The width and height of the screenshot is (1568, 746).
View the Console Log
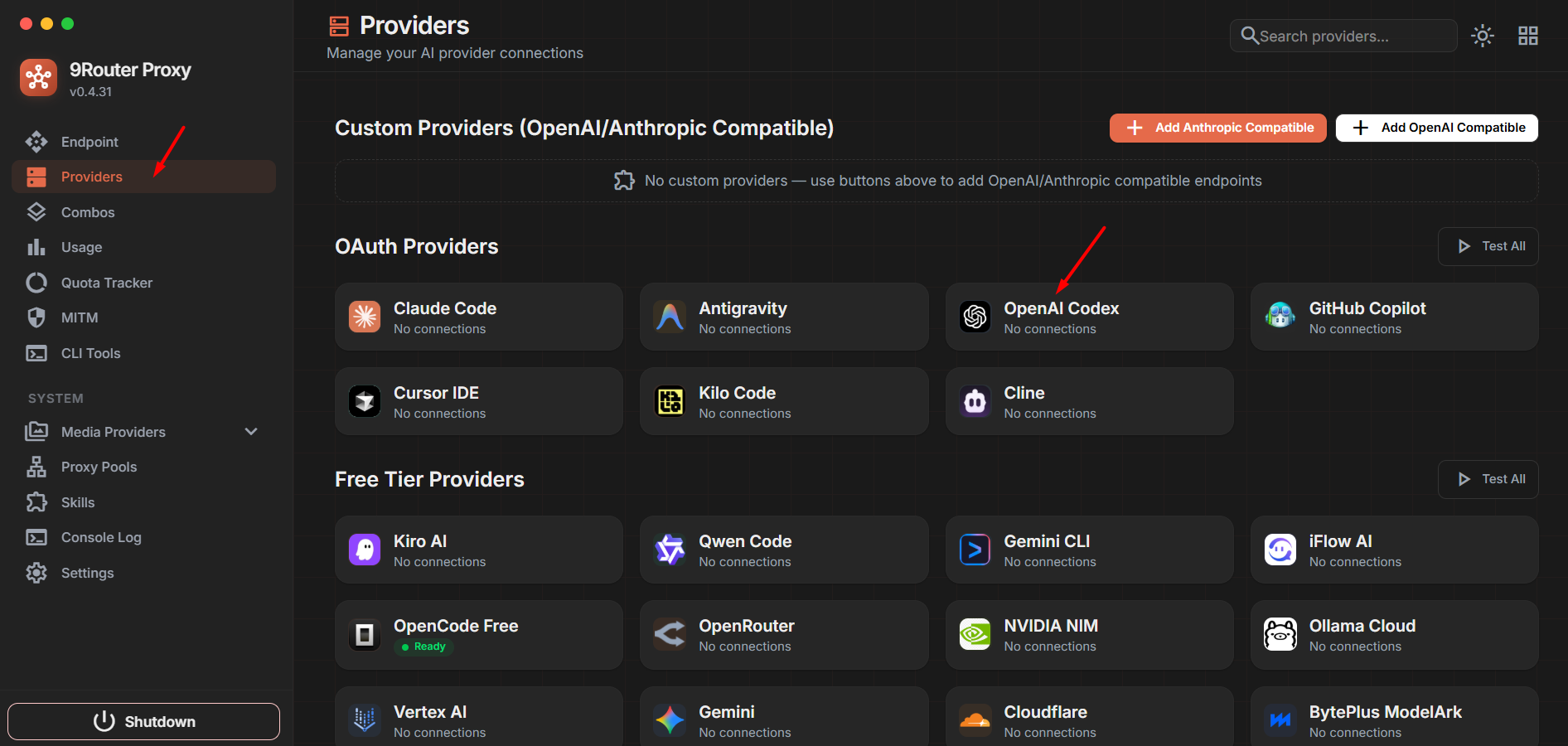point(143,537)
